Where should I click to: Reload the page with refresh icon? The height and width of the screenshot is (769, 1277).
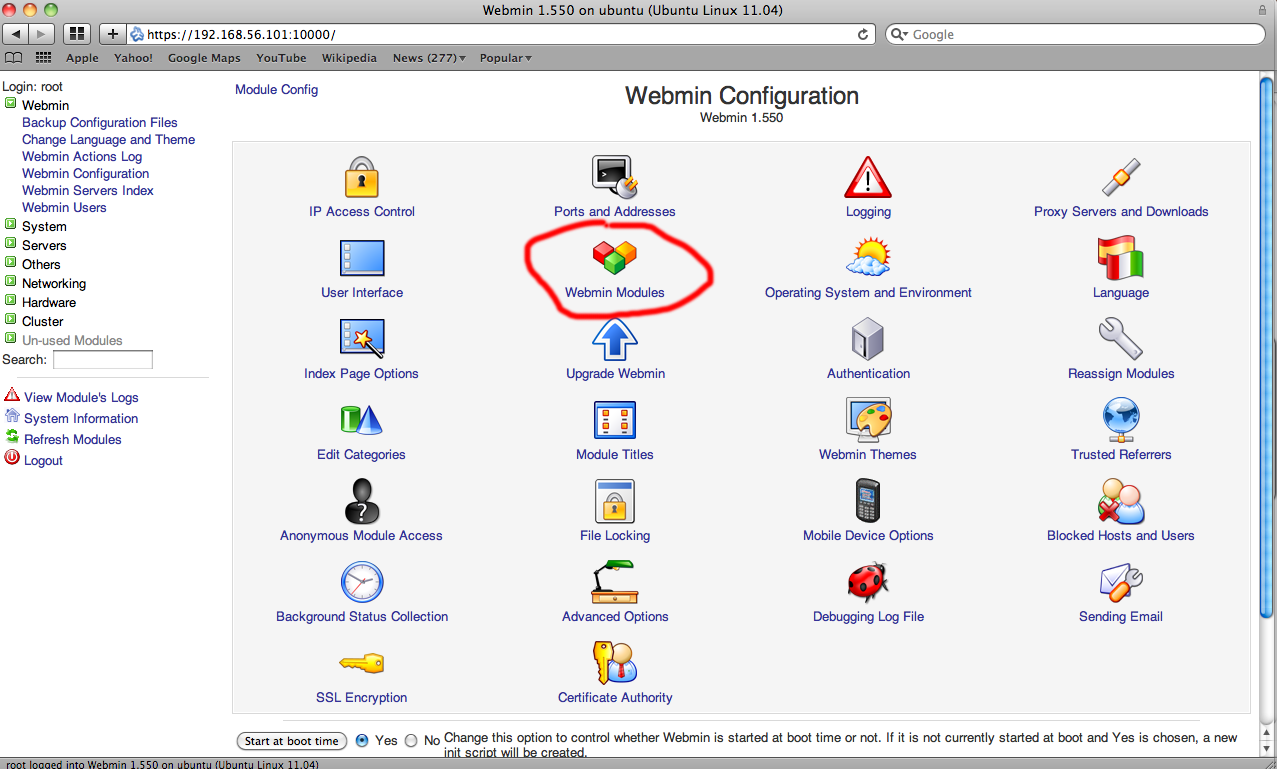point(863,34)
